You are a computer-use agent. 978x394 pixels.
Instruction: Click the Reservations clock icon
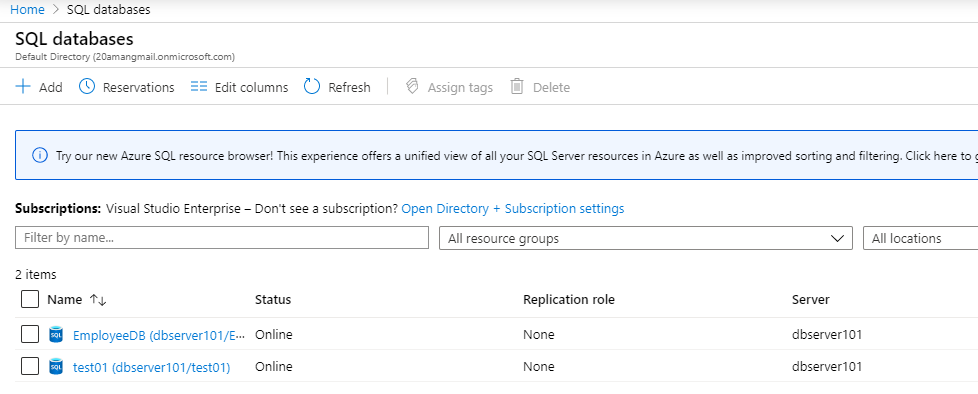(87, 87)
